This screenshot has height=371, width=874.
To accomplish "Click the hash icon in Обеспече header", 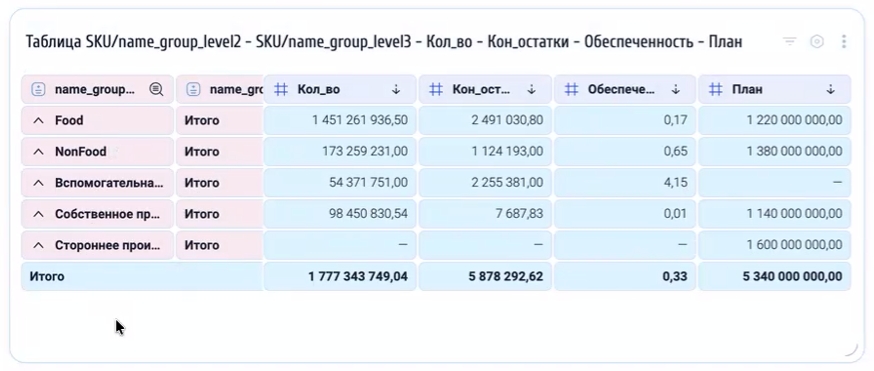I will [x=571, y=89].
